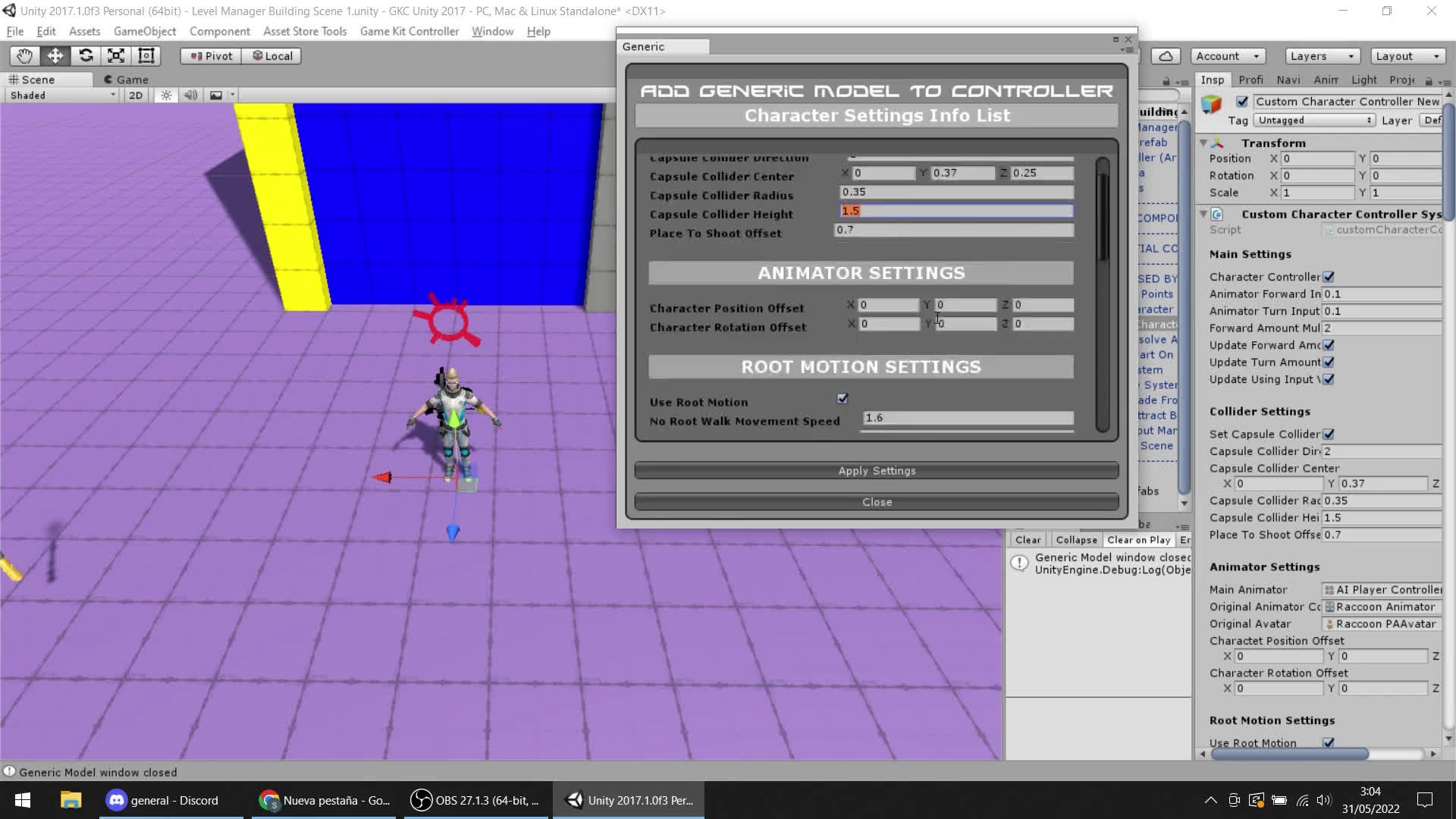Click the Clear button in the console
The height and width of the screenshot is (819, 1456).
click(x=1028, y=539)
